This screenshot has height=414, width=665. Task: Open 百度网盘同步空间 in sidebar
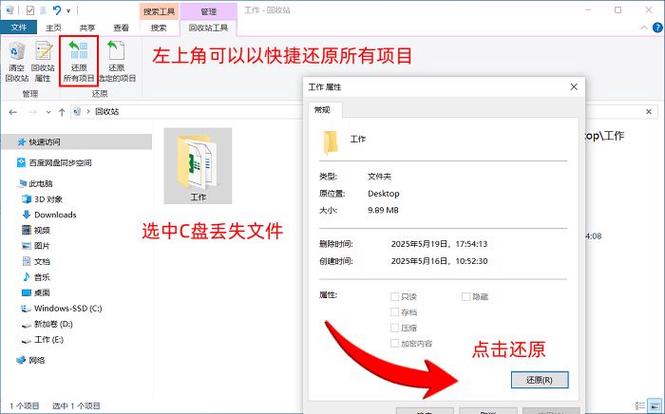(x=60, y=163)
